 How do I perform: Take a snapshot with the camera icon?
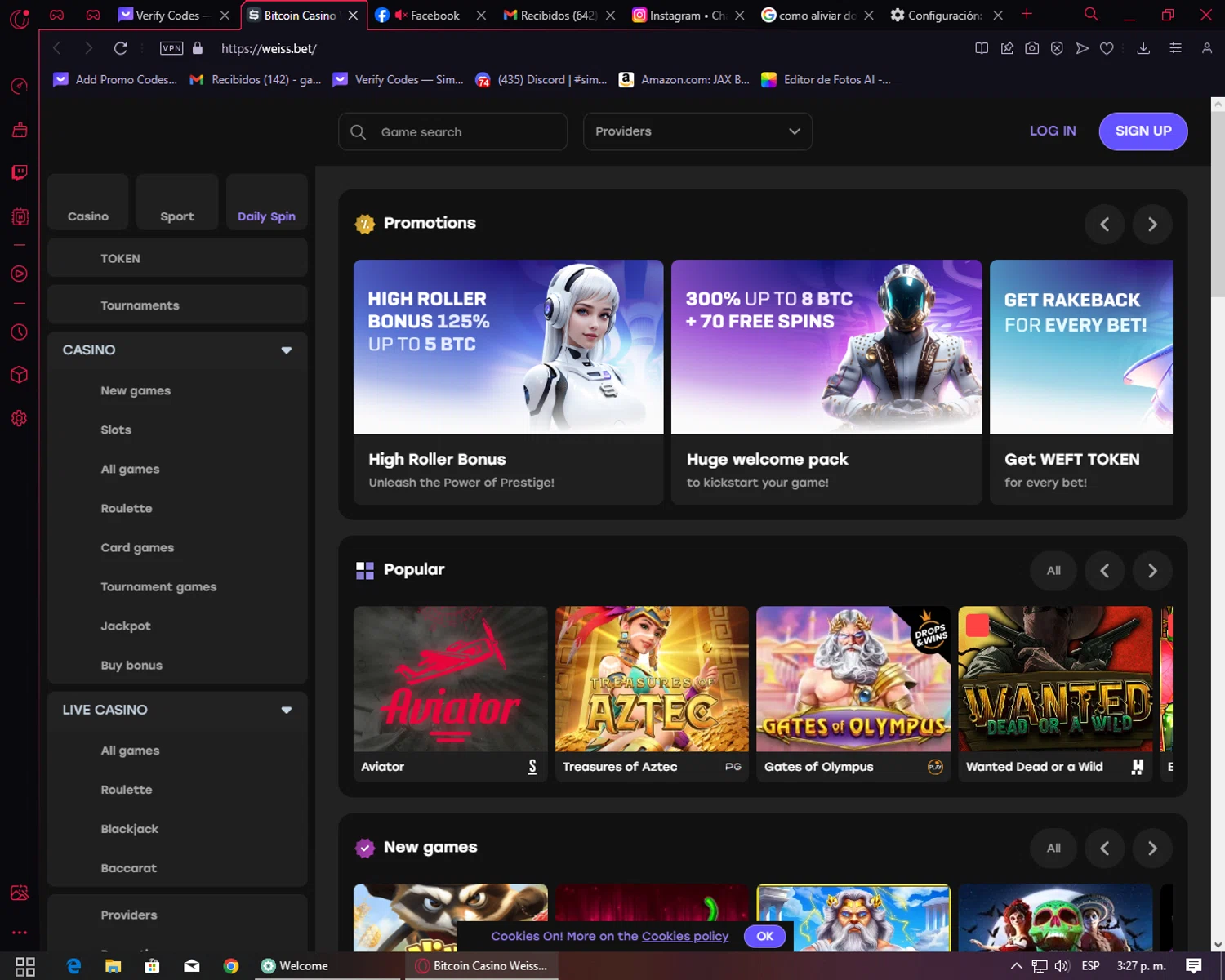[1032, 48]
